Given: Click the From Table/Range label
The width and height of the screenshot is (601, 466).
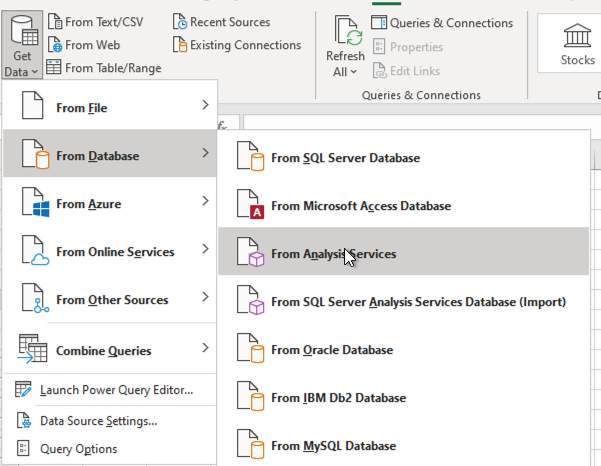Looking at the screenshot, I should point(113,68).
